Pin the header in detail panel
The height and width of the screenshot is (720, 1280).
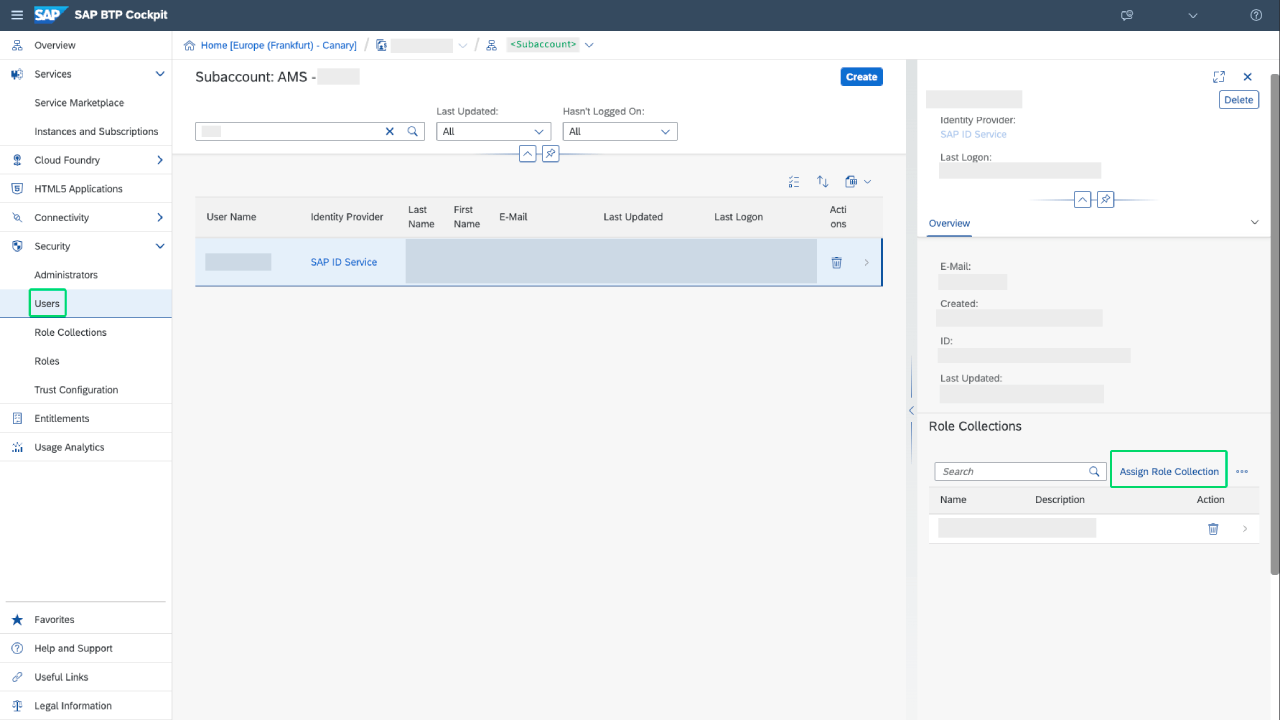tap(1105, 199)
